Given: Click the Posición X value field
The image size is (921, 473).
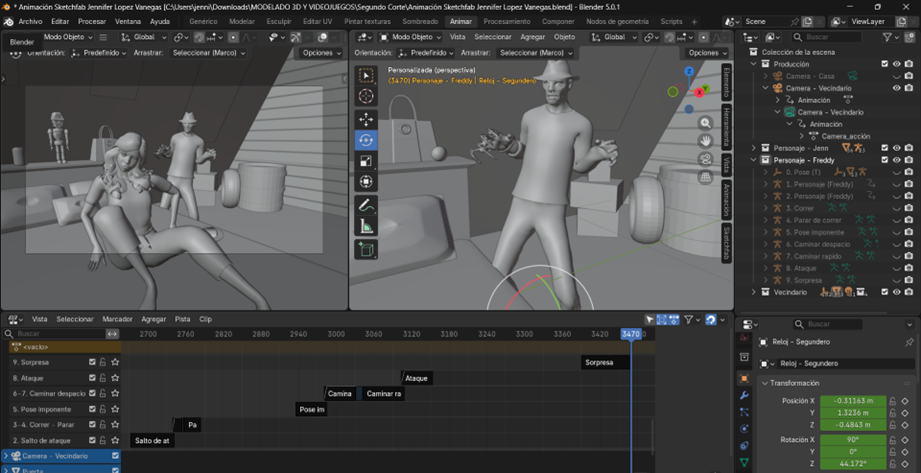Looking at the screenshot, I should coord(853,401).
